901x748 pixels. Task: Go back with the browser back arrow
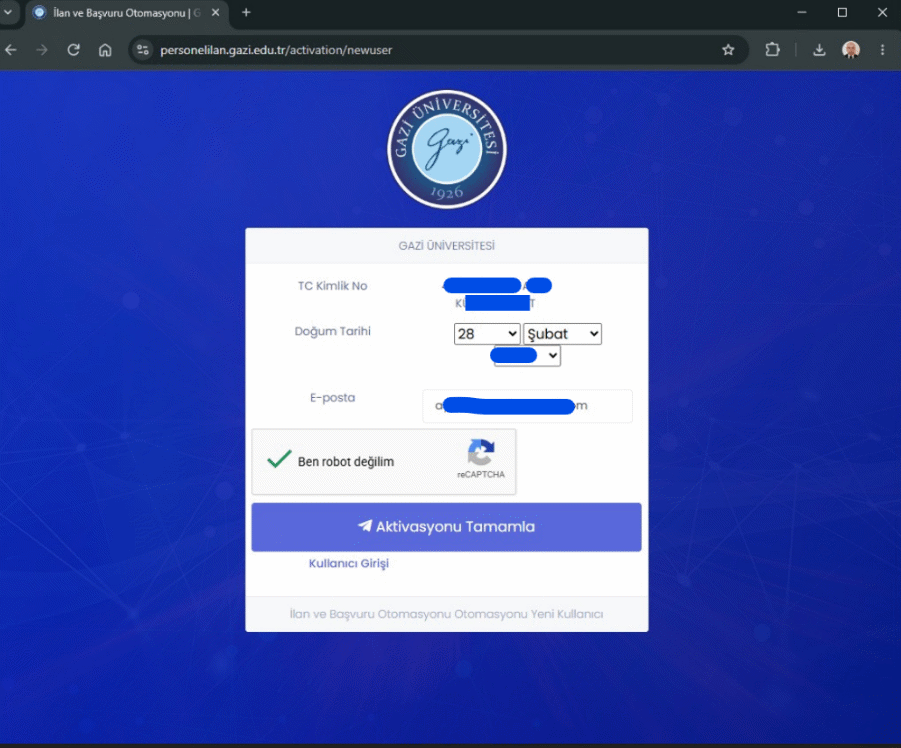(x=11, y=50)
